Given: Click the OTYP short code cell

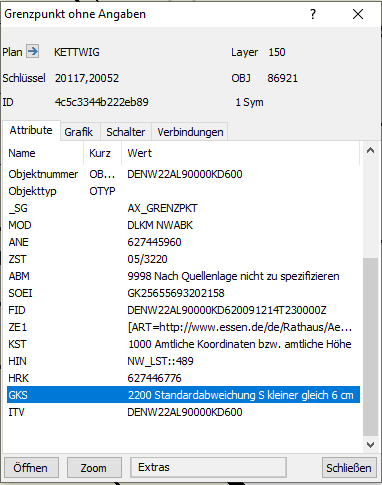Looking at the screenshot, I should click(102, 191).
